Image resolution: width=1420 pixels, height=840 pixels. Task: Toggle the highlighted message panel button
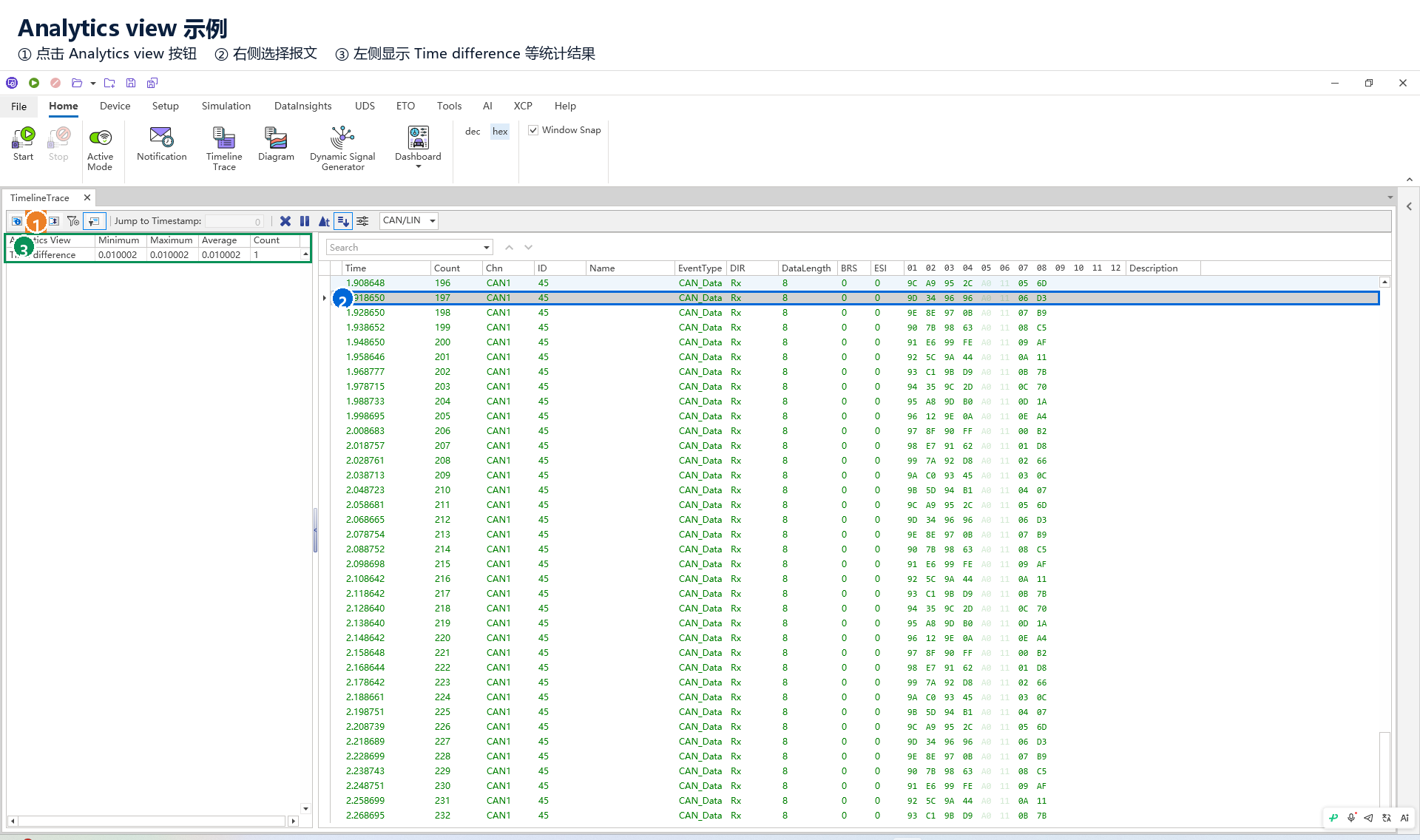tap(94, 221)
